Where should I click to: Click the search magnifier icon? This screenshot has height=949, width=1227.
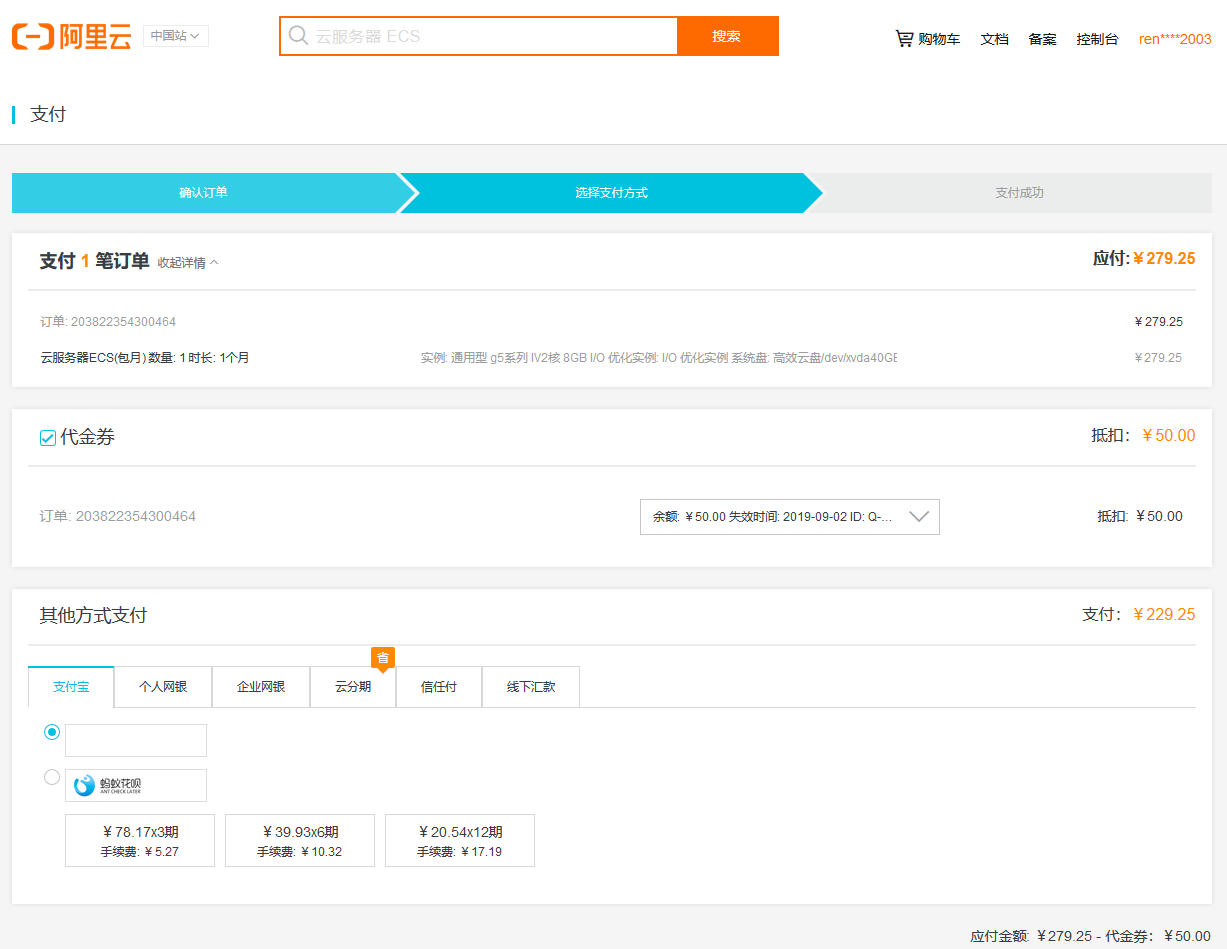[298, 36]
